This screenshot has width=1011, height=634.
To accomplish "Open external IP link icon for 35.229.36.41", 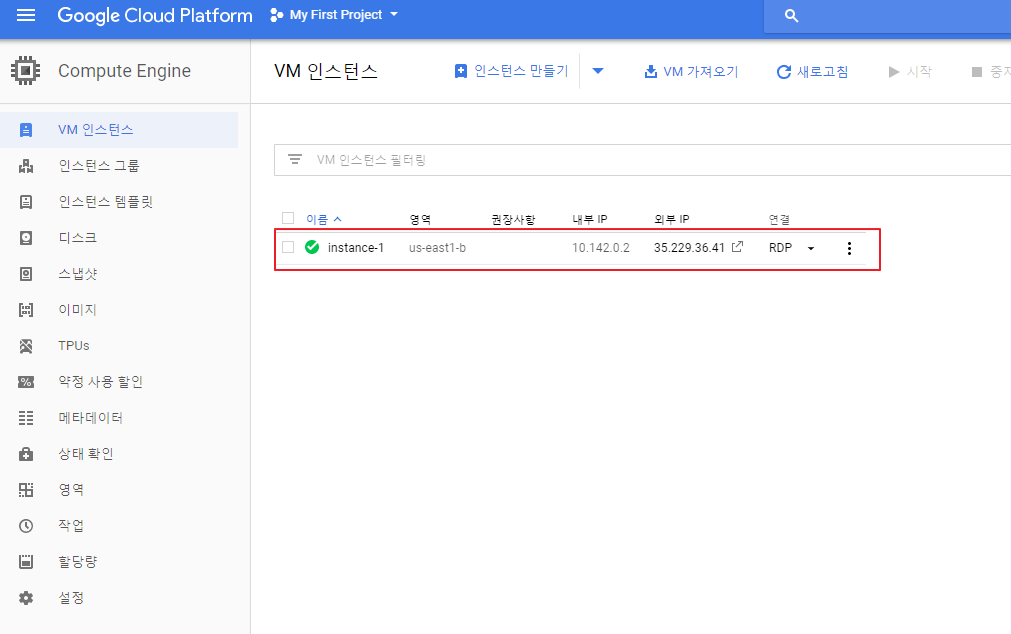I will coord(738,247).
